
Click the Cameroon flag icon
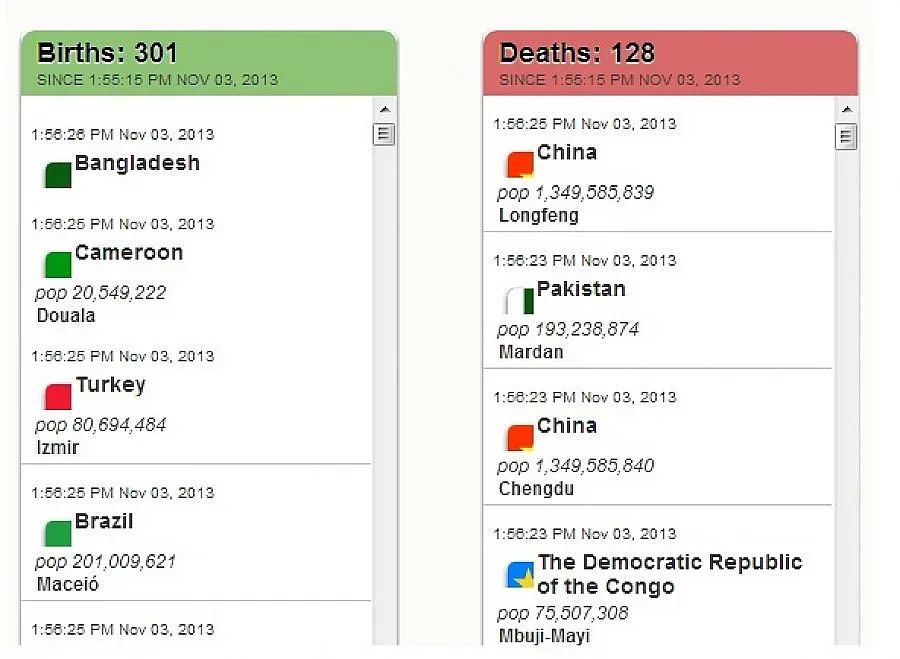click(58, 264)
